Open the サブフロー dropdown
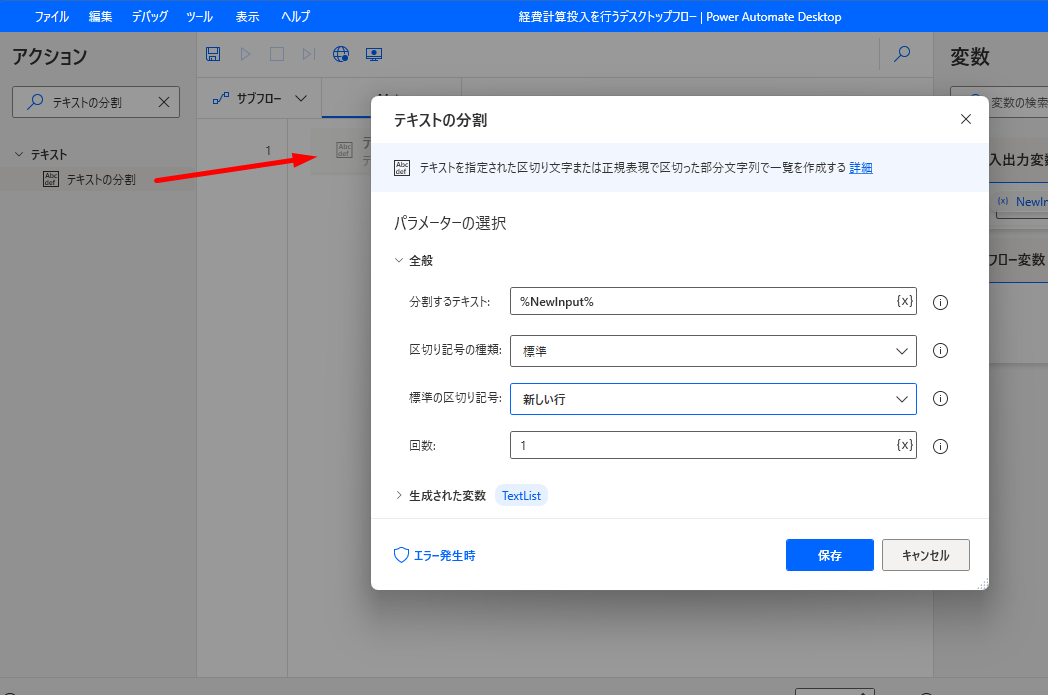1048x695 pixels. (x=259, y=98)
